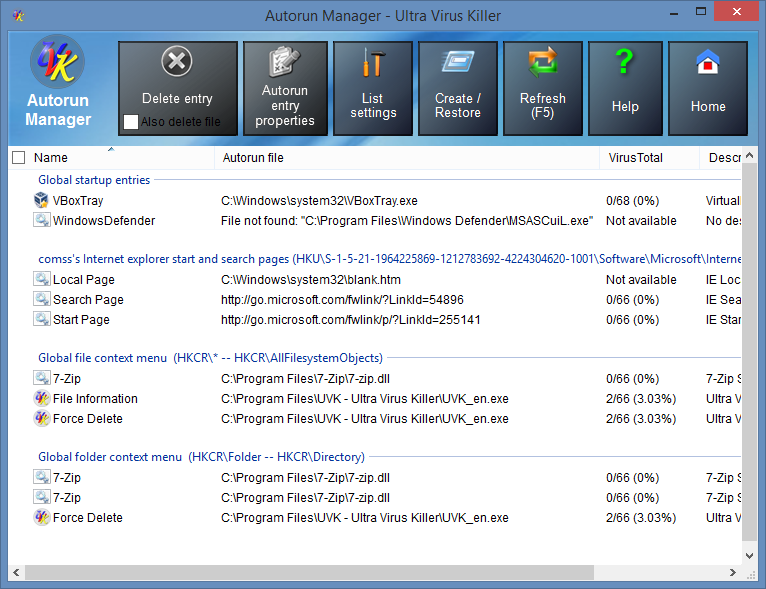Viewport: 766px width, 589px height.
Task: Toggle the Also delete file checkbox
Action: pyautogui.click(x=131, y=122)
